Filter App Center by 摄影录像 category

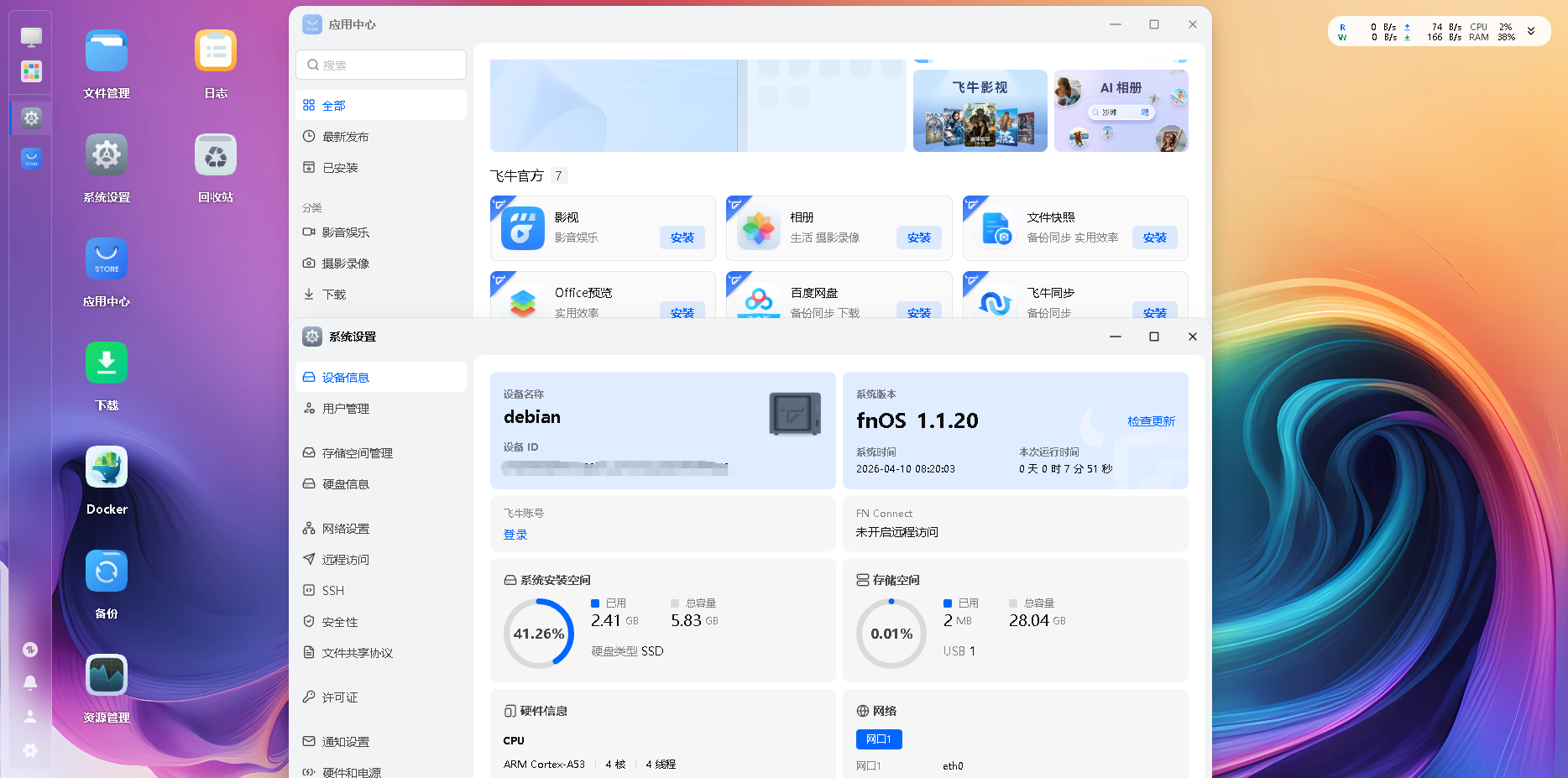coord(381,264)
